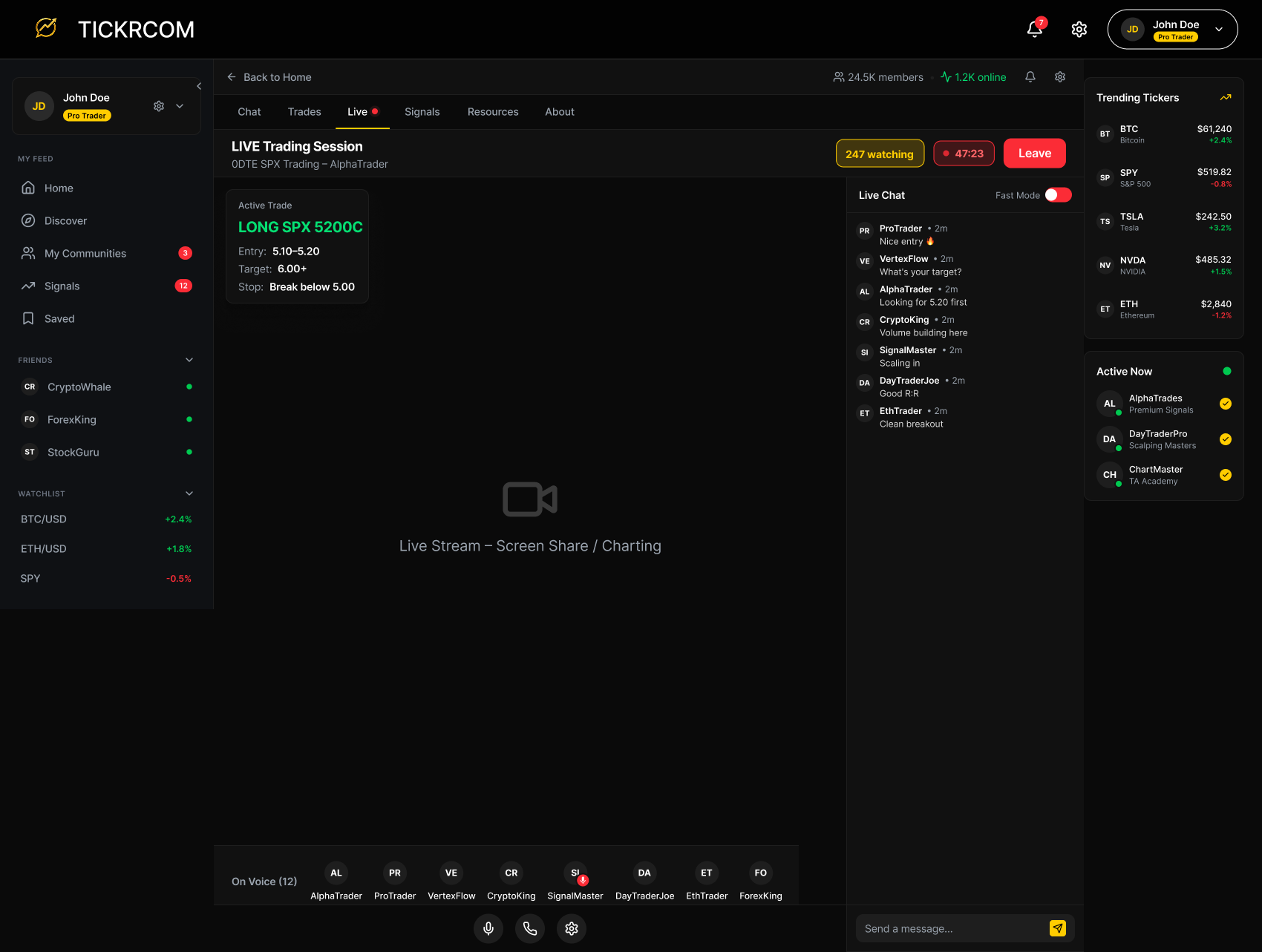
Task: Collapse the Friends section
Action: (x=189, y=360)
